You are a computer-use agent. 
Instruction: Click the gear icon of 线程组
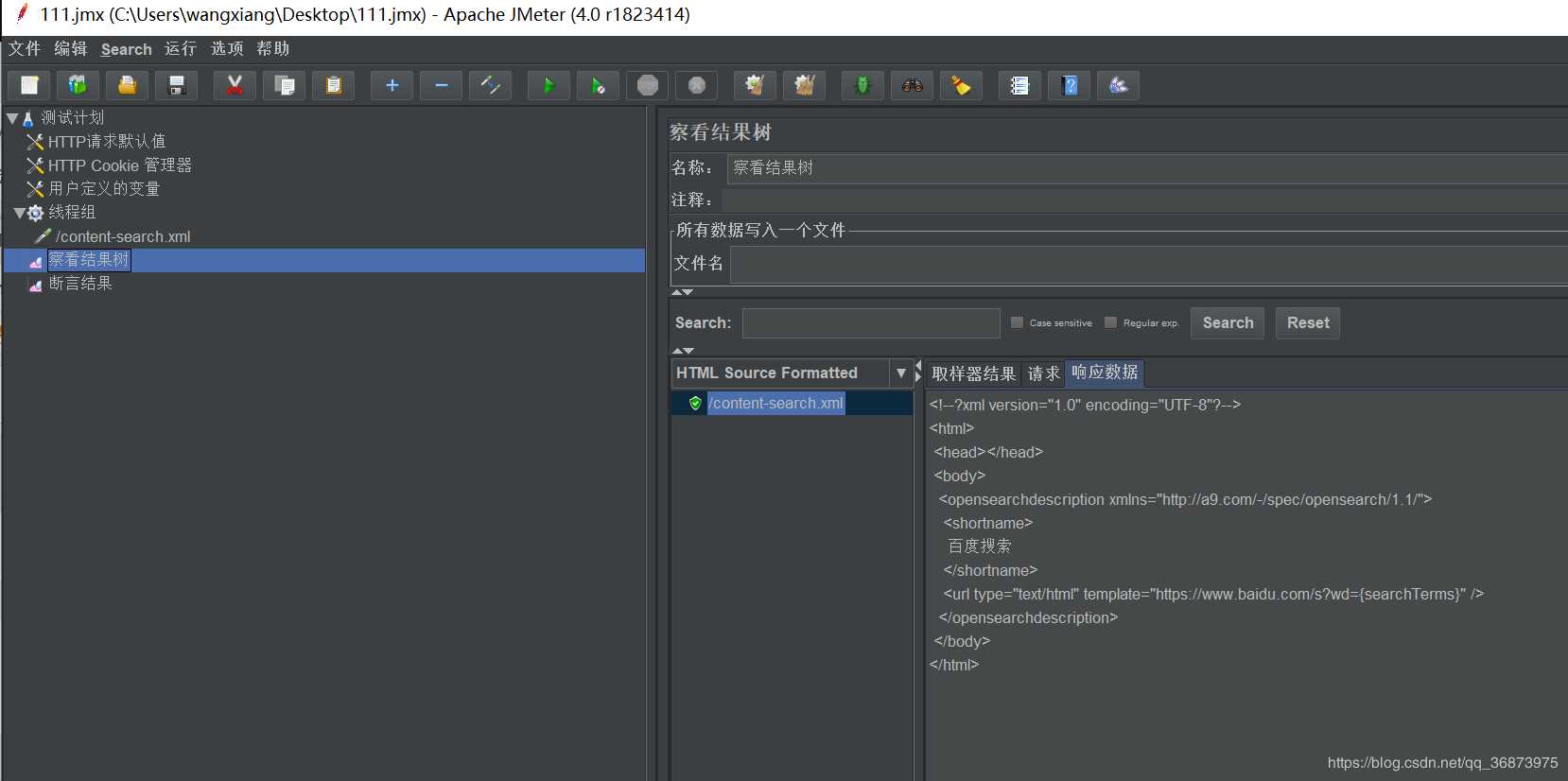point(35,213)
